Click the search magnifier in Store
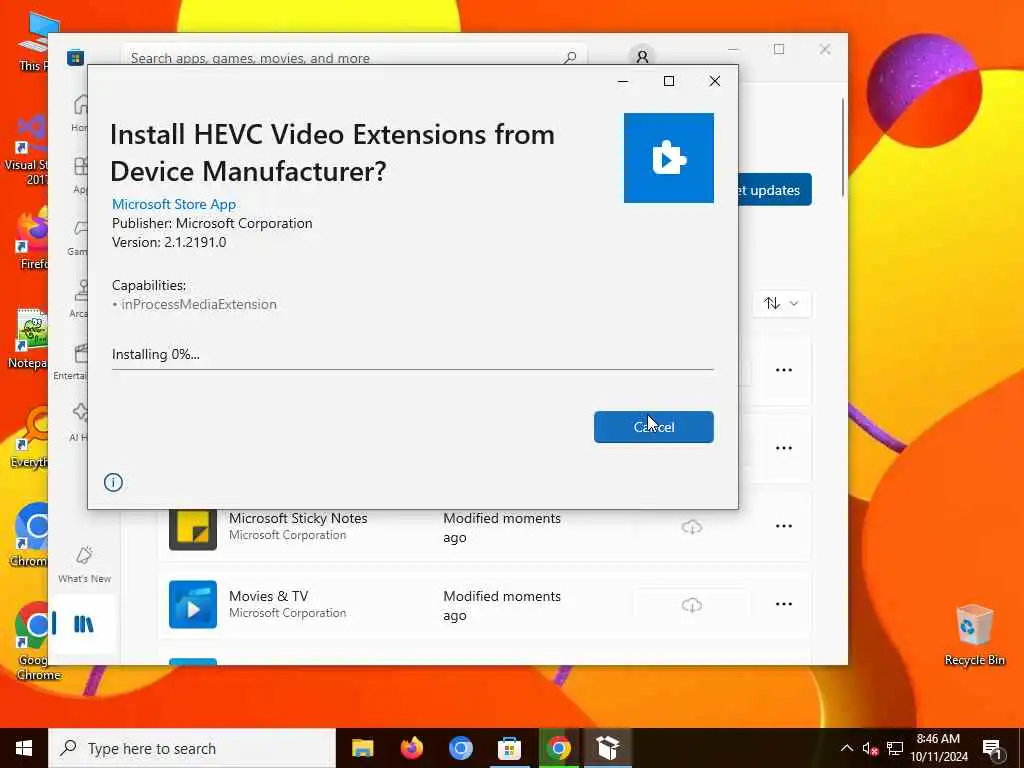Image resolution: width=1024 pixels, height=768 pixels. [570, 57]
